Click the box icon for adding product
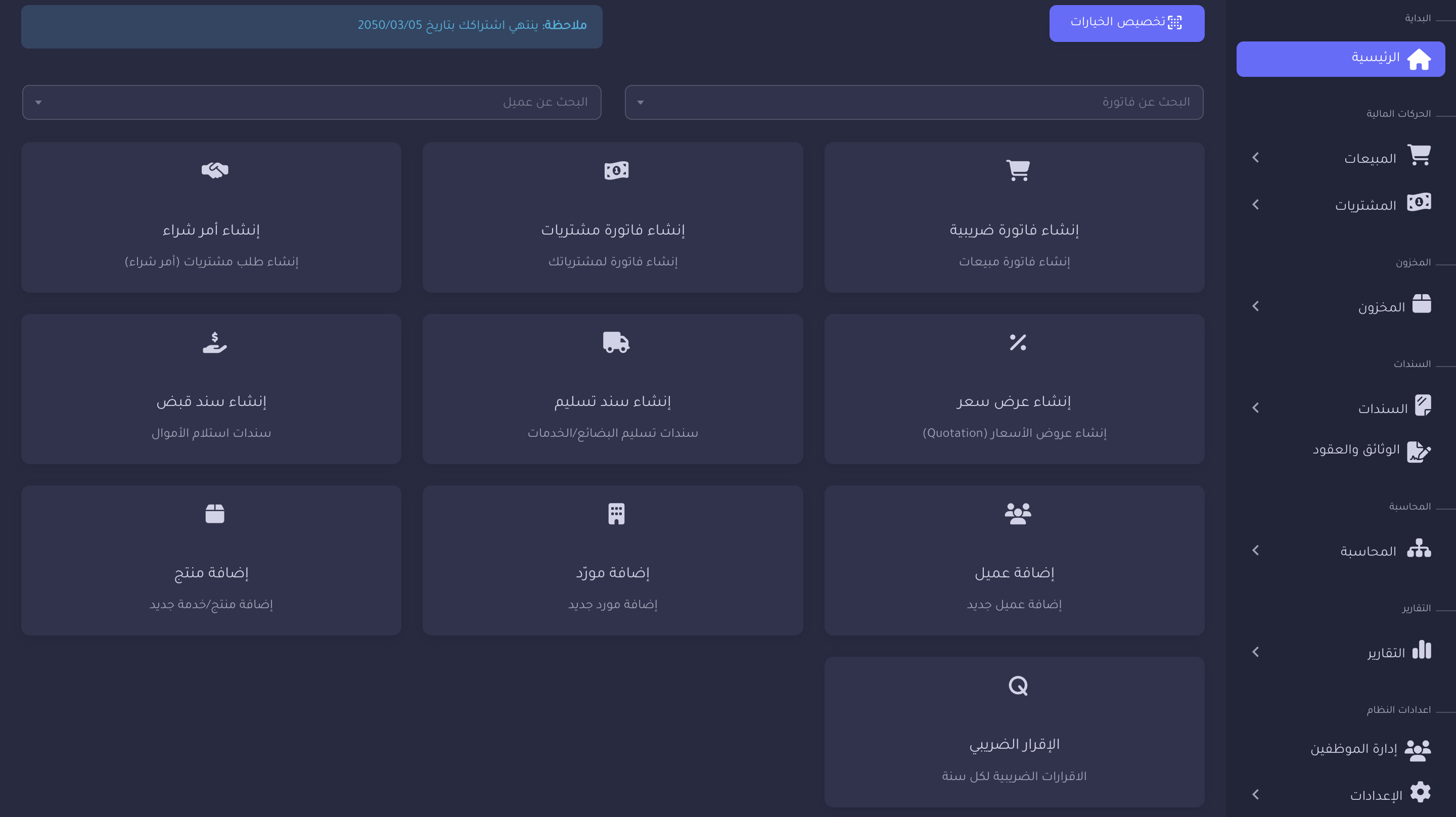Screen dimensions: 1456x817 [215, 513]
